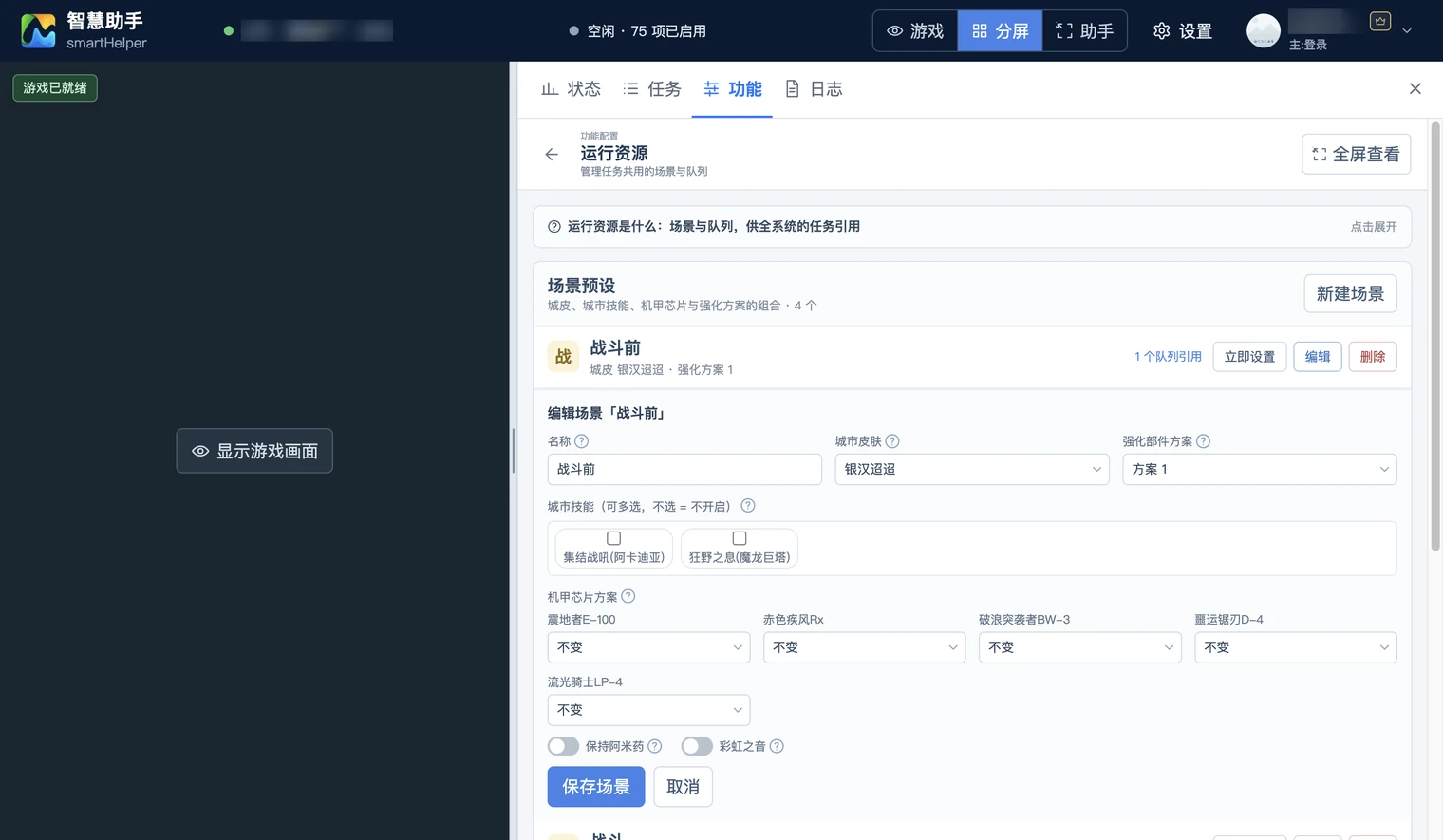Open the 赤色疾风Rx chip dropdown
The height and width of the screenshot is (840, 1443).
pyautogui.click(x=865, y=647)
